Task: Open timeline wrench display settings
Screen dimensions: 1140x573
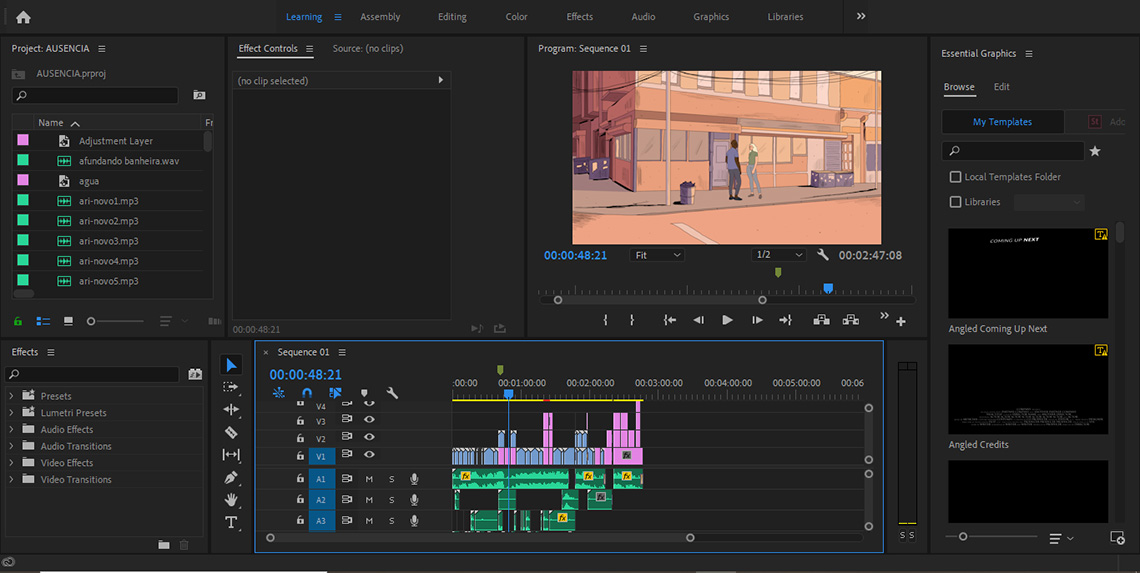Action: [x=392, y=393]
